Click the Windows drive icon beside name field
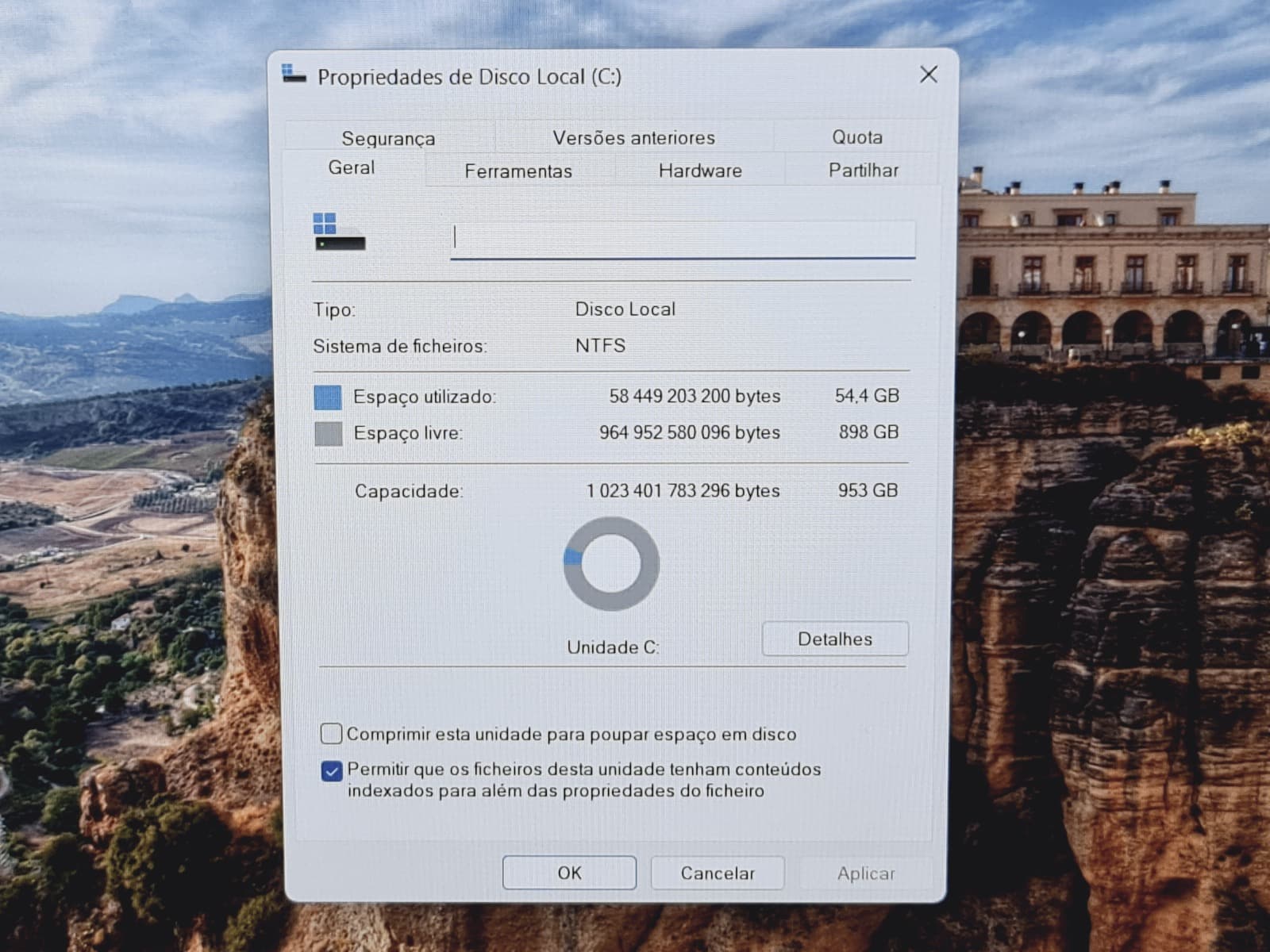The height and width of the screenshot is (952, 1270). [339, 232]
